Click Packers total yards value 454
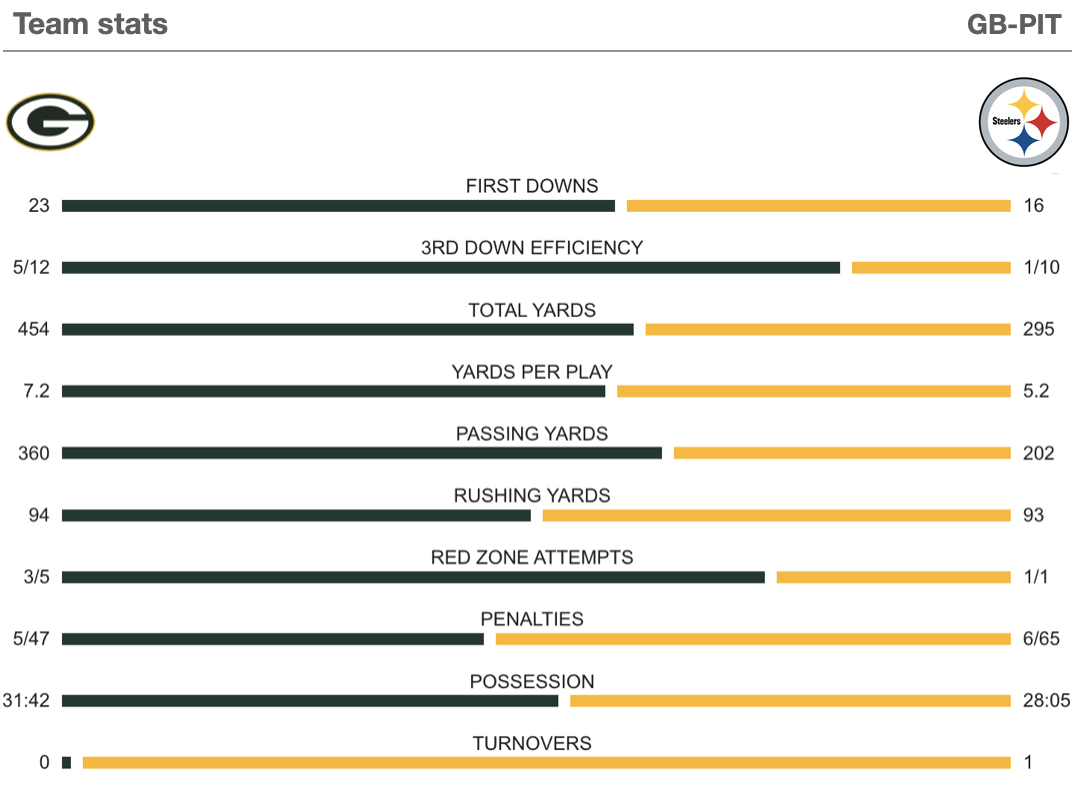1078x790 pixels. click(x=34, y=330)
